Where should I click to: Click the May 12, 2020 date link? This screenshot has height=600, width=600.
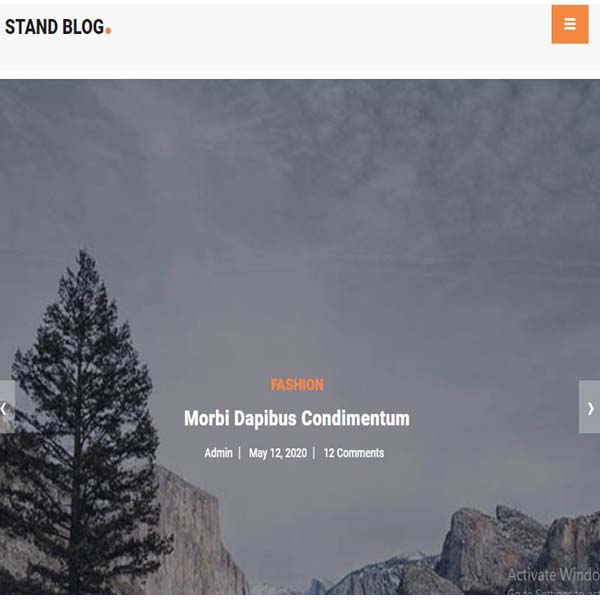(278, 453)
